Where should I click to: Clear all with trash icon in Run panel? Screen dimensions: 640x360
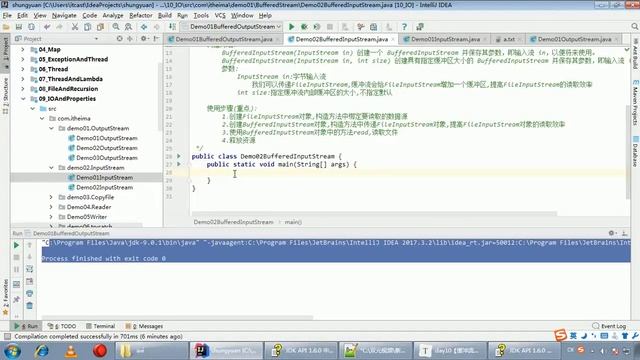click(x=29, y=305)
